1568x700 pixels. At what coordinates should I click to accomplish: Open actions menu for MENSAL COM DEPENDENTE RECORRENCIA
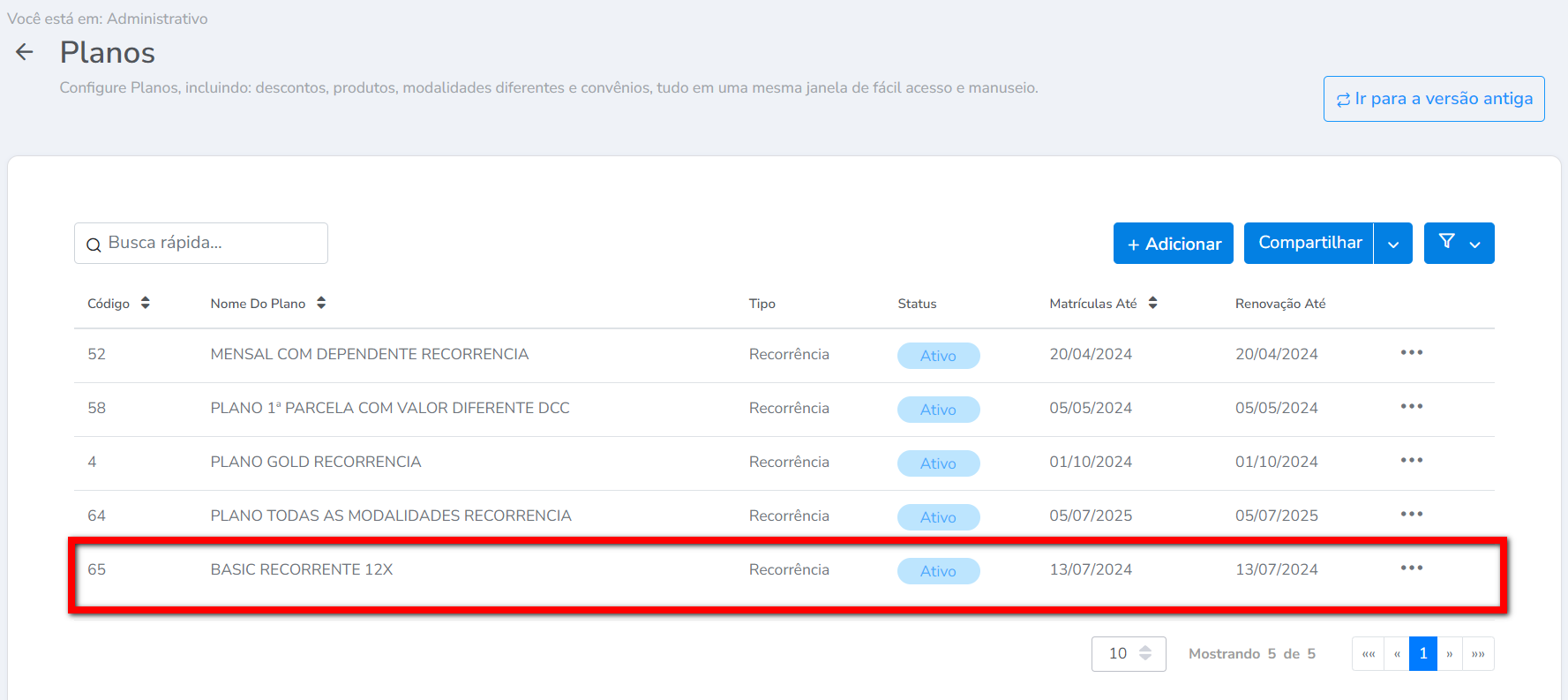pos(1411,353)
